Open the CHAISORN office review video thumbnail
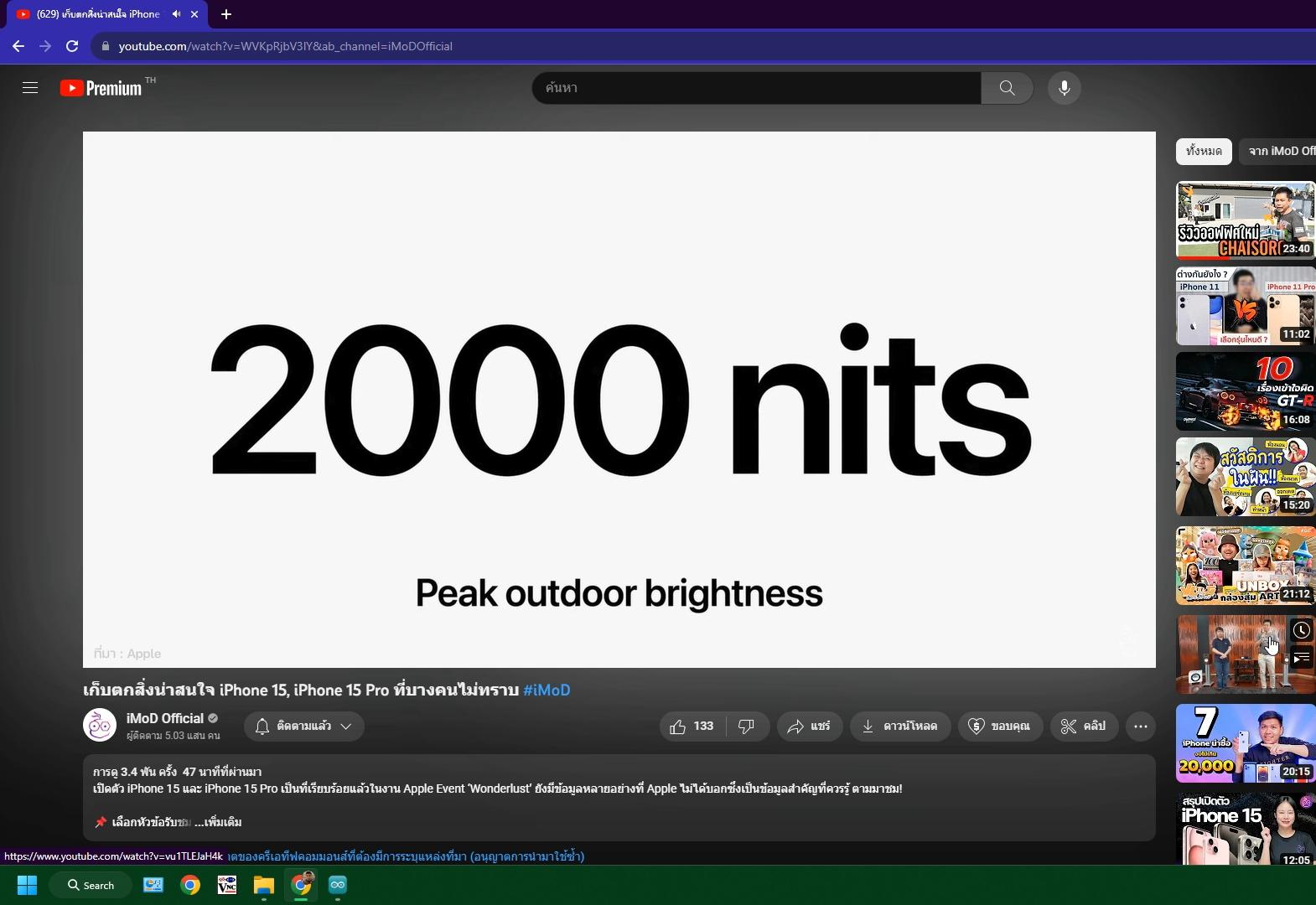Image resolution: width=1316 pixels, height=905 pixels. [1246, 220]
